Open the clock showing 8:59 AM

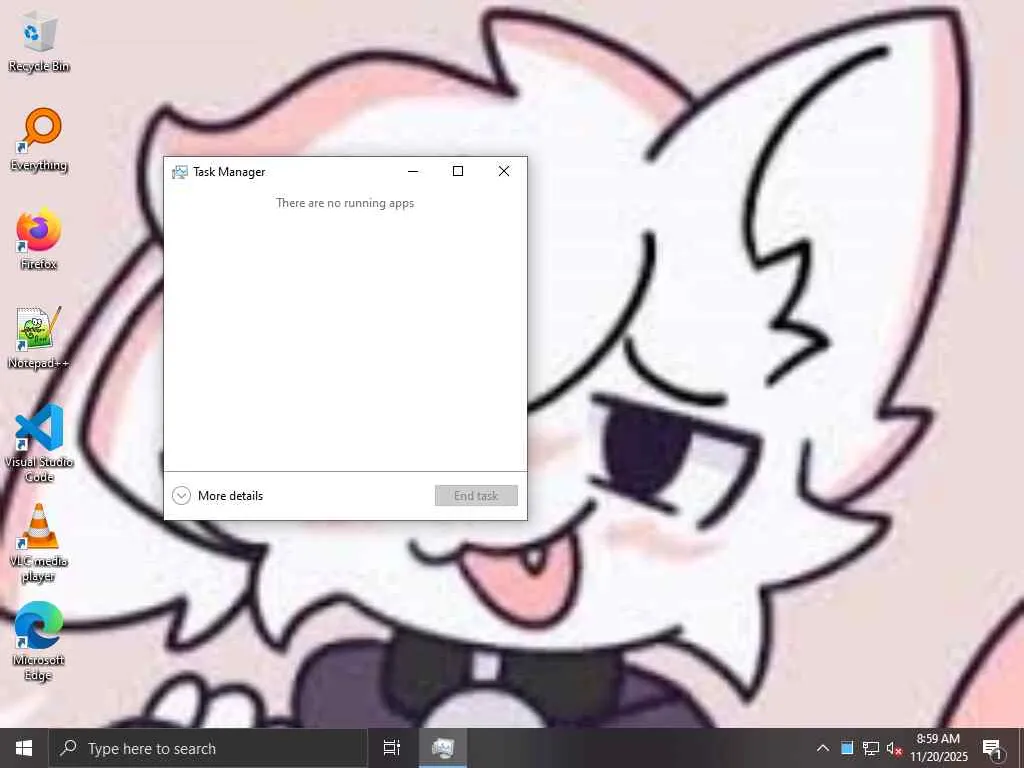point(938,748)
